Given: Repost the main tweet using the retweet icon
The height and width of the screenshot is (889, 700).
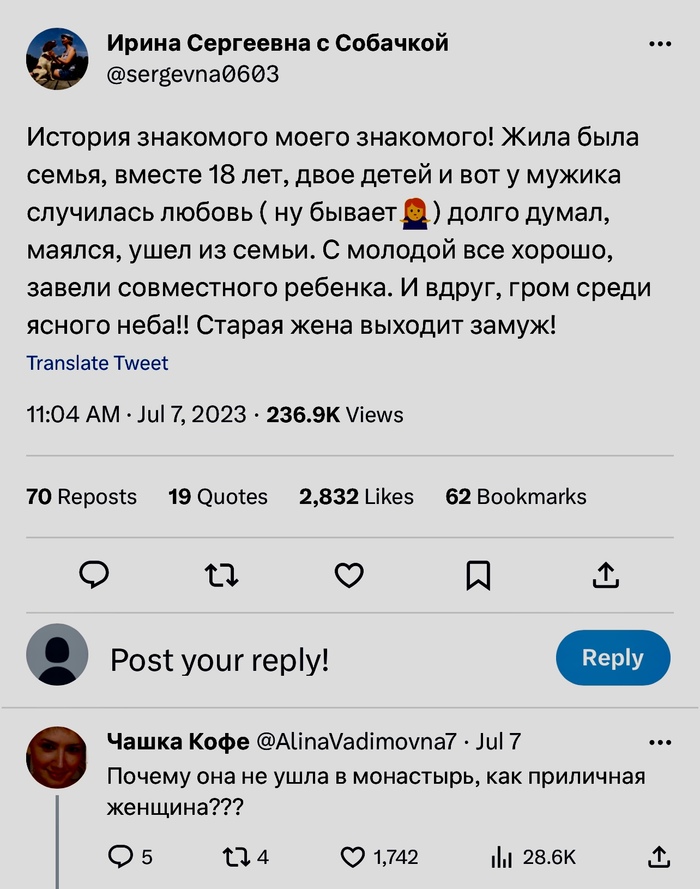Looking at the screenshot, I should click(221, 574).
